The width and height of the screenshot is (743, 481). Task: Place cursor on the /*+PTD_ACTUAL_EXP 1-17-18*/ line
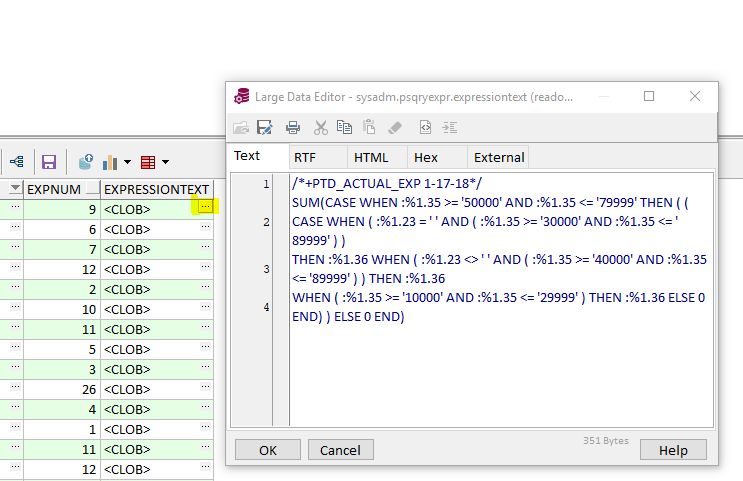coord(387,183)
